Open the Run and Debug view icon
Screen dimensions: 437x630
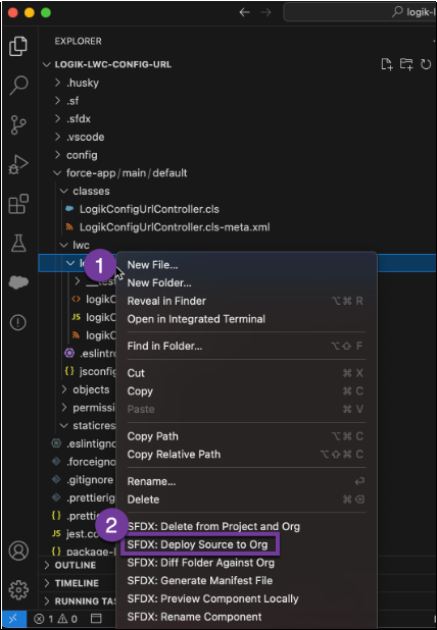18,164
